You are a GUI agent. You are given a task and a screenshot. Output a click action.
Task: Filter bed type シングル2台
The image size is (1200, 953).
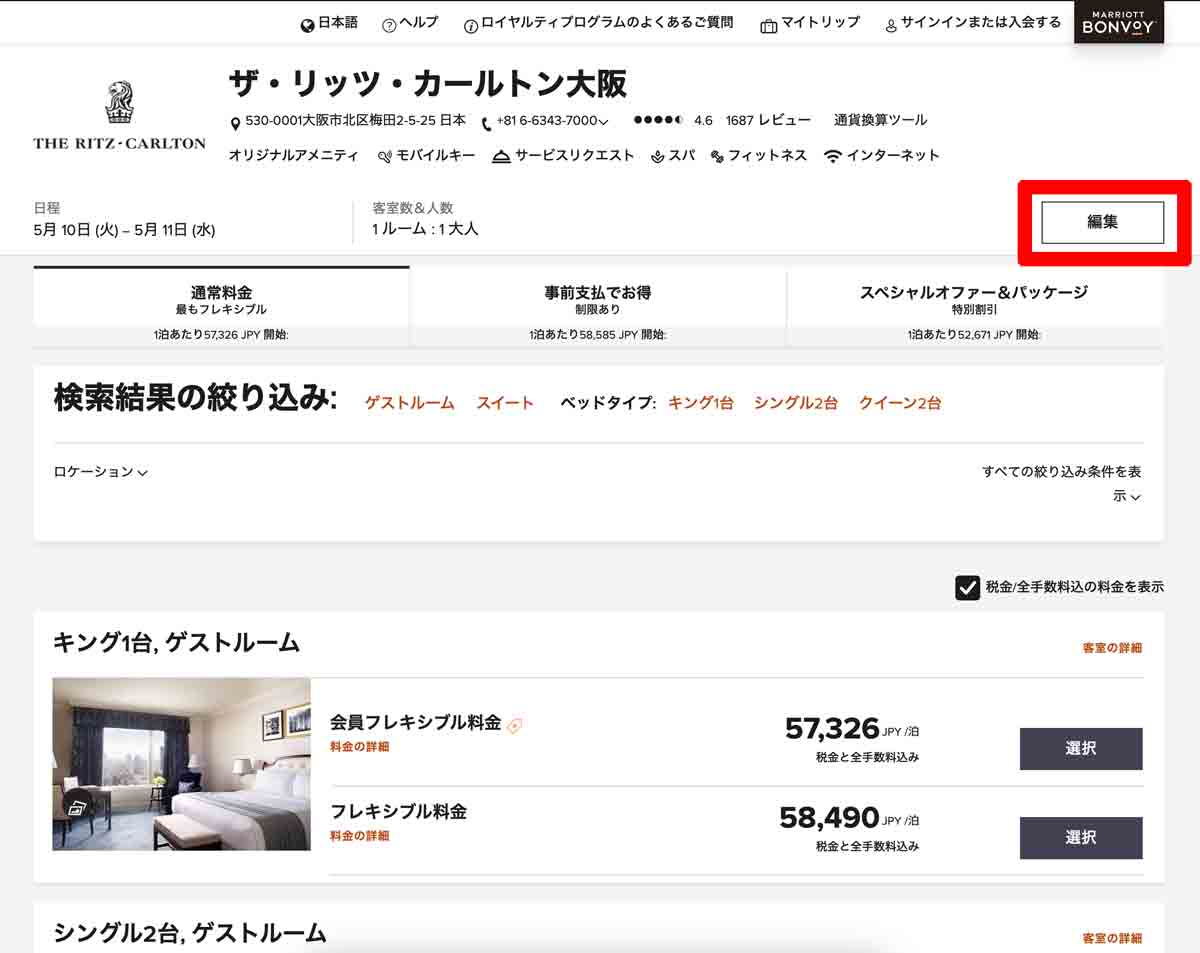click(796, 403)
